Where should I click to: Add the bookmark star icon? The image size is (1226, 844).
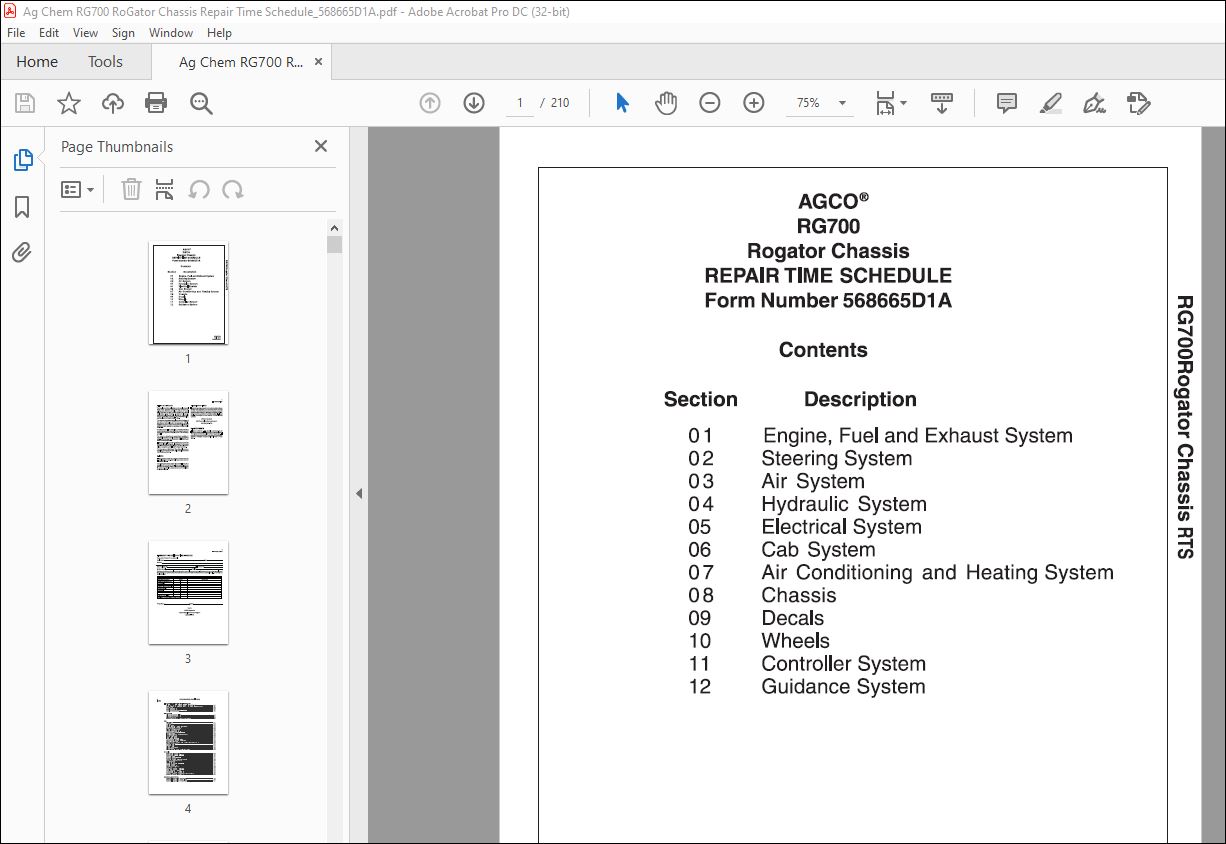[x=68, y=103]
